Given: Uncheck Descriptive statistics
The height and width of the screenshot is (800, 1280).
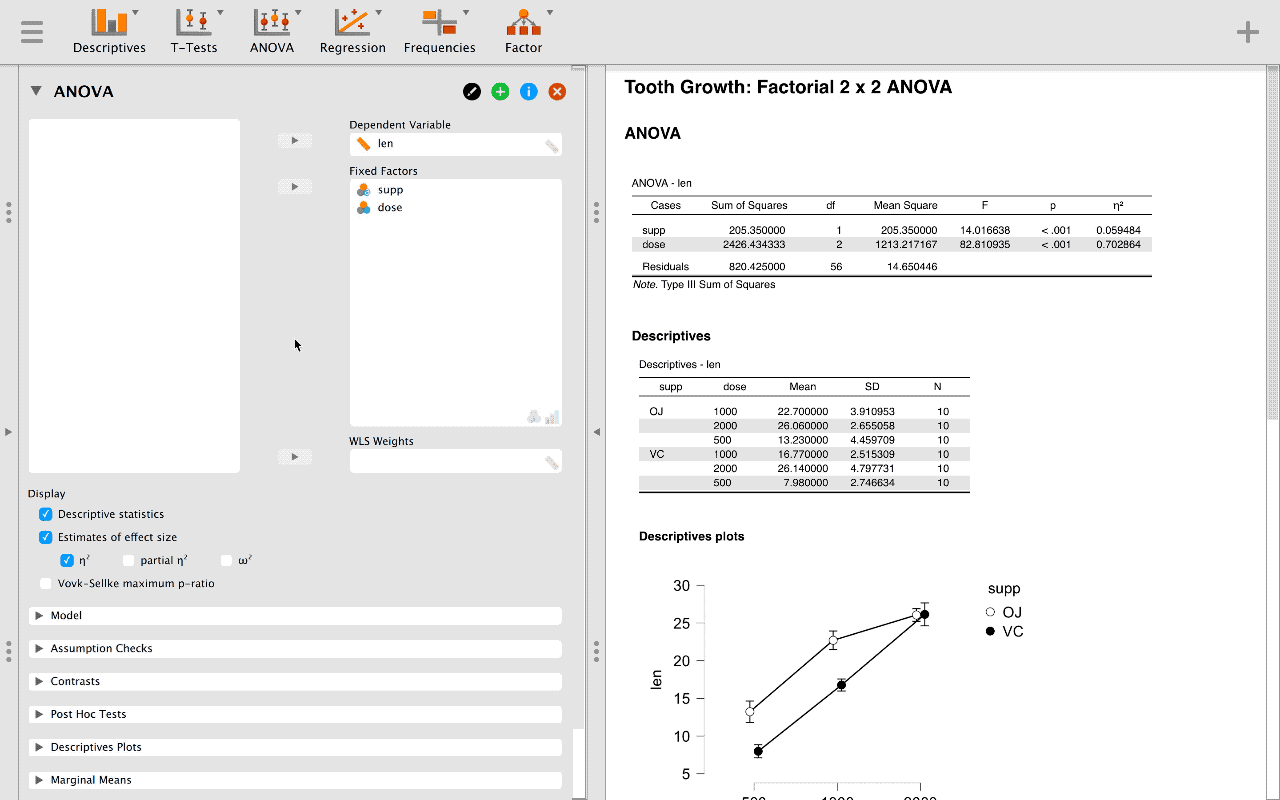Looking at the screenshot, I should point(45,514).
